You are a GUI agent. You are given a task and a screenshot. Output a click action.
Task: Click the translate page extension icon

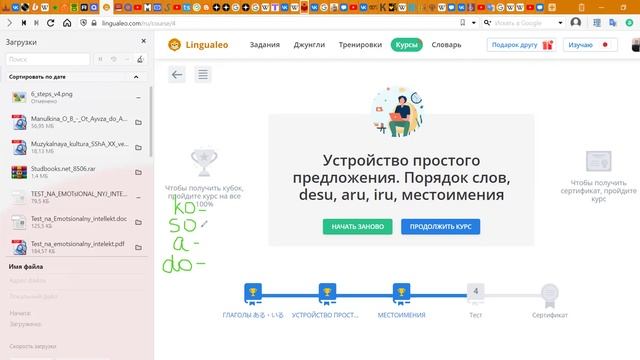[613, 23]
